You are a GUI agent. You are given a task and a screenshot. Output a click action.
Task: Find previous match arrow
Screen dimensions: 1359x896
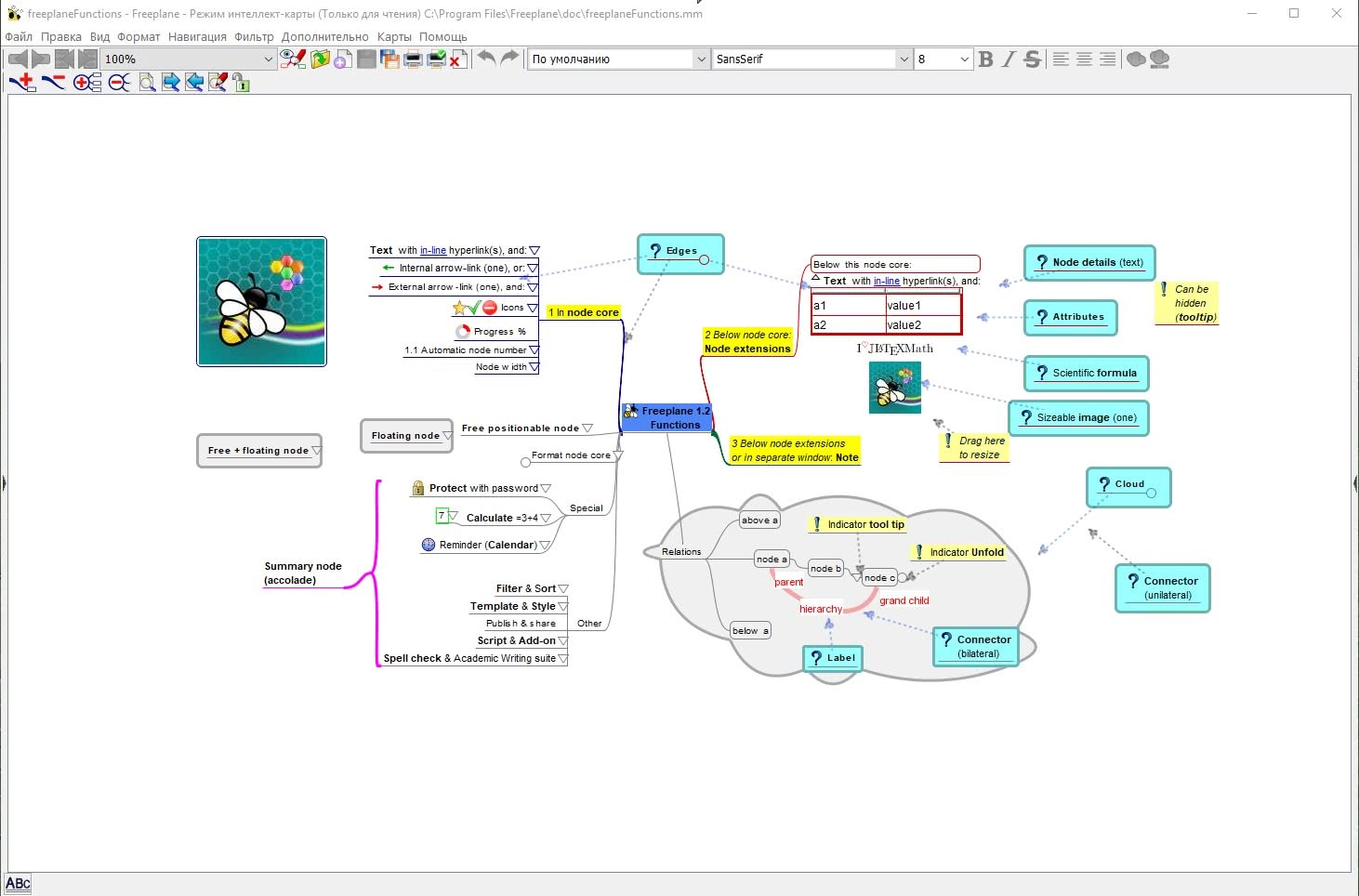[194, 83]
